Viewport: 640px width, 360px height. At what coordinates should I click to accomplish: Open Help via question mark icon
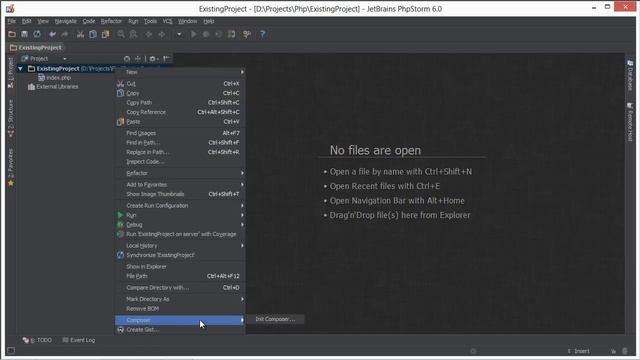click(262, 34)
